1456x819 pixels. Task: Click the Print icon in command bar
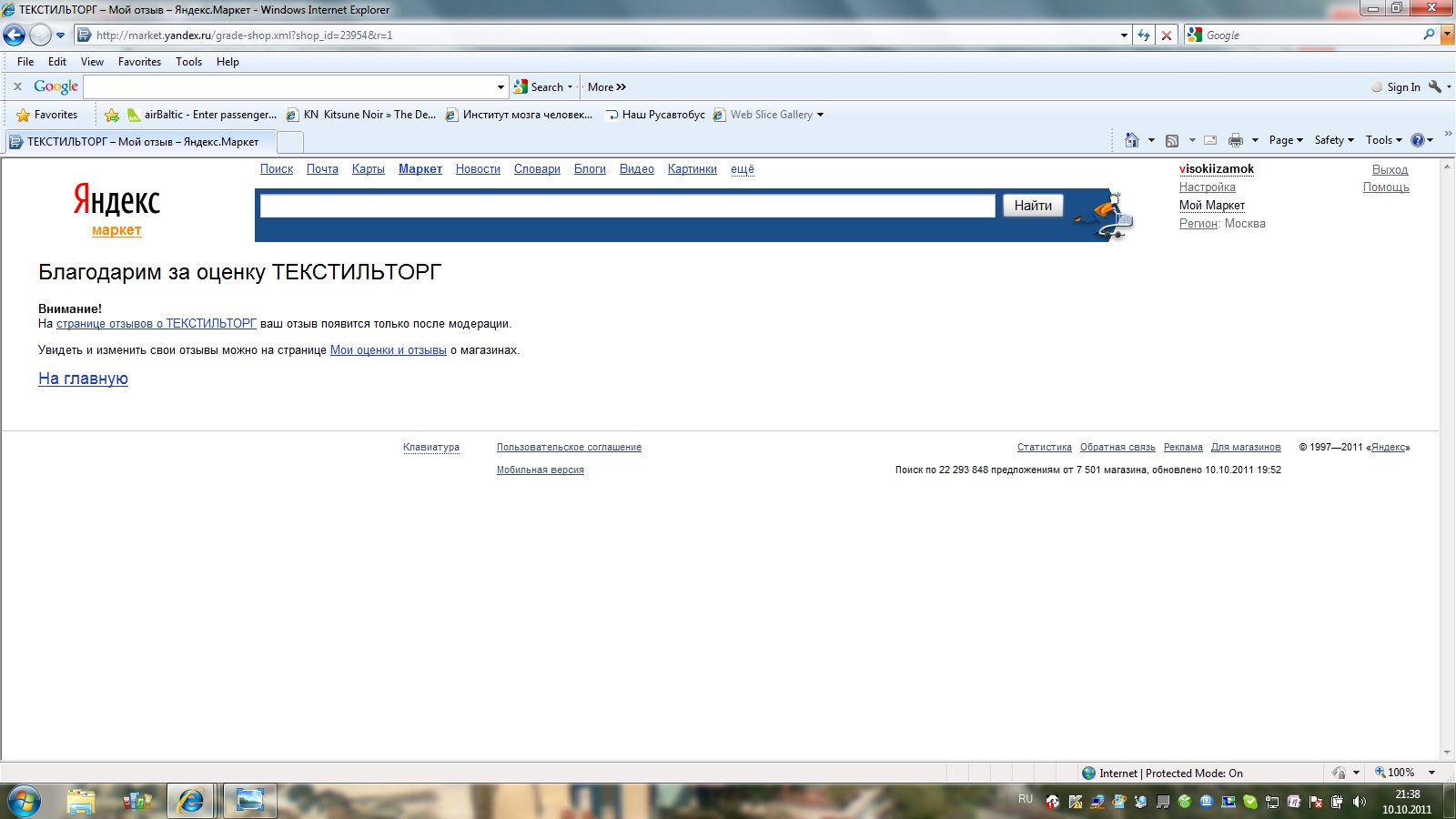pyautogui.click(x=1235, y=140)
